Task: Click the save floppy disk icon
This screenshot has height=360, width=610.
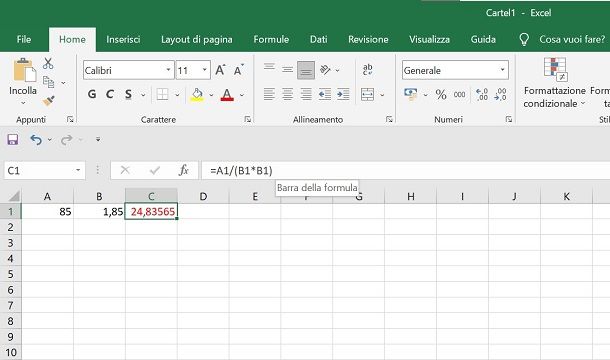Action: coord(12,139)
